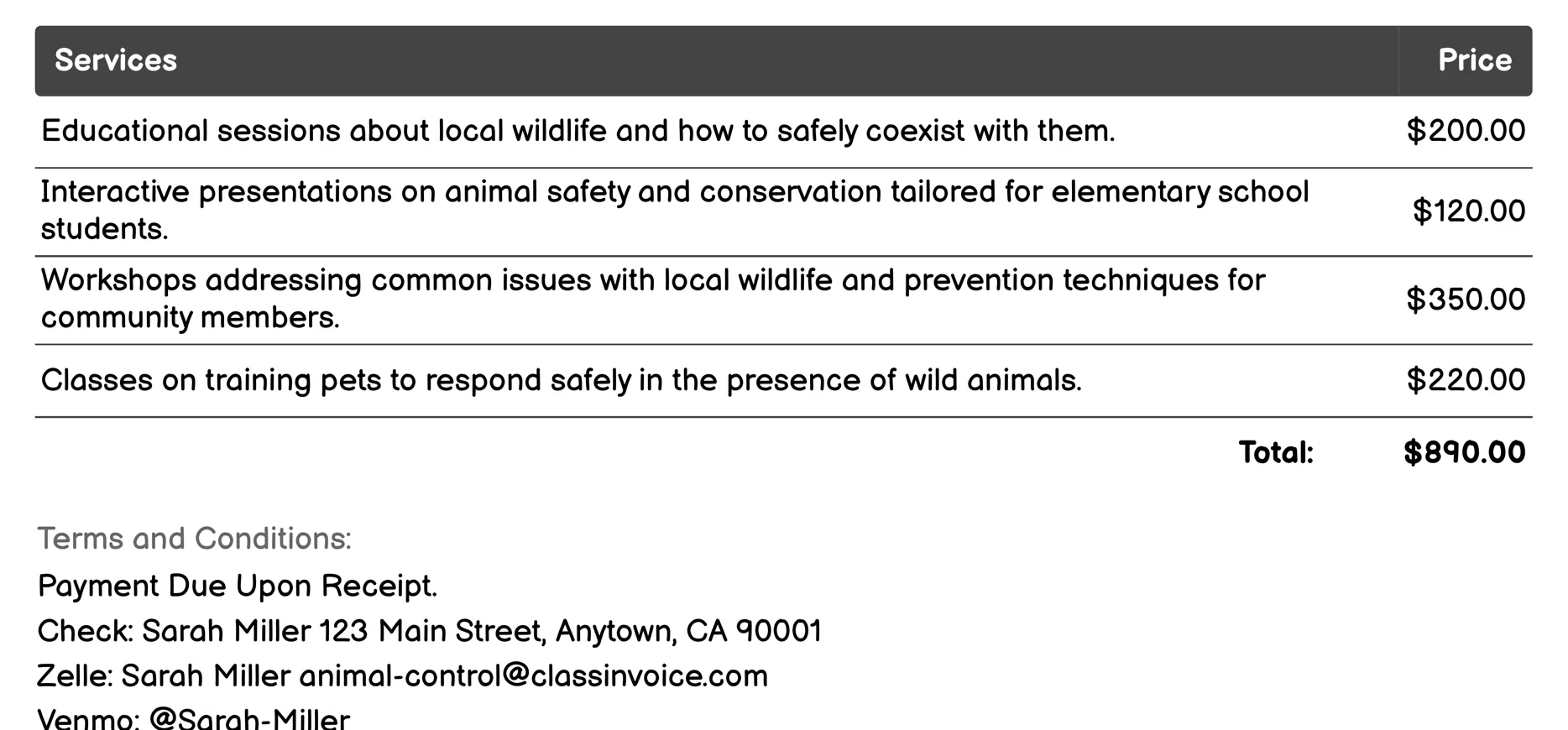Click the Payment Due Upon Receipt text
The height and width of the screenshot is (730, 1568).
pyautogui.click(x=238, y=586)
